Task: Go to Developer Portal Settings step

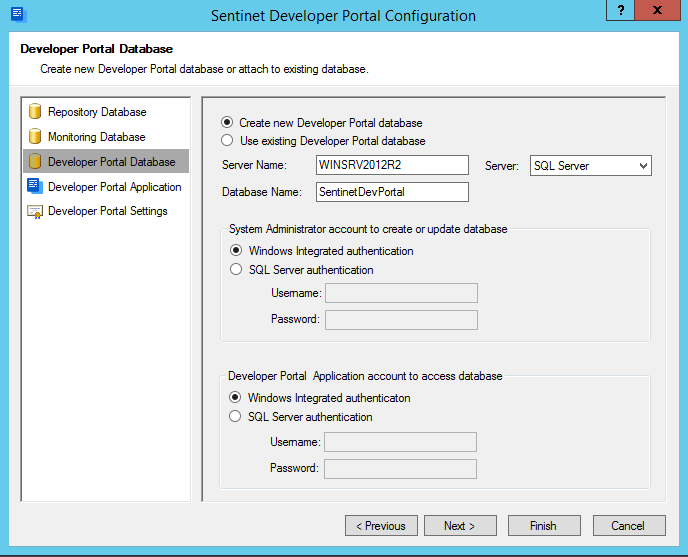Action: tap(106, 211)
